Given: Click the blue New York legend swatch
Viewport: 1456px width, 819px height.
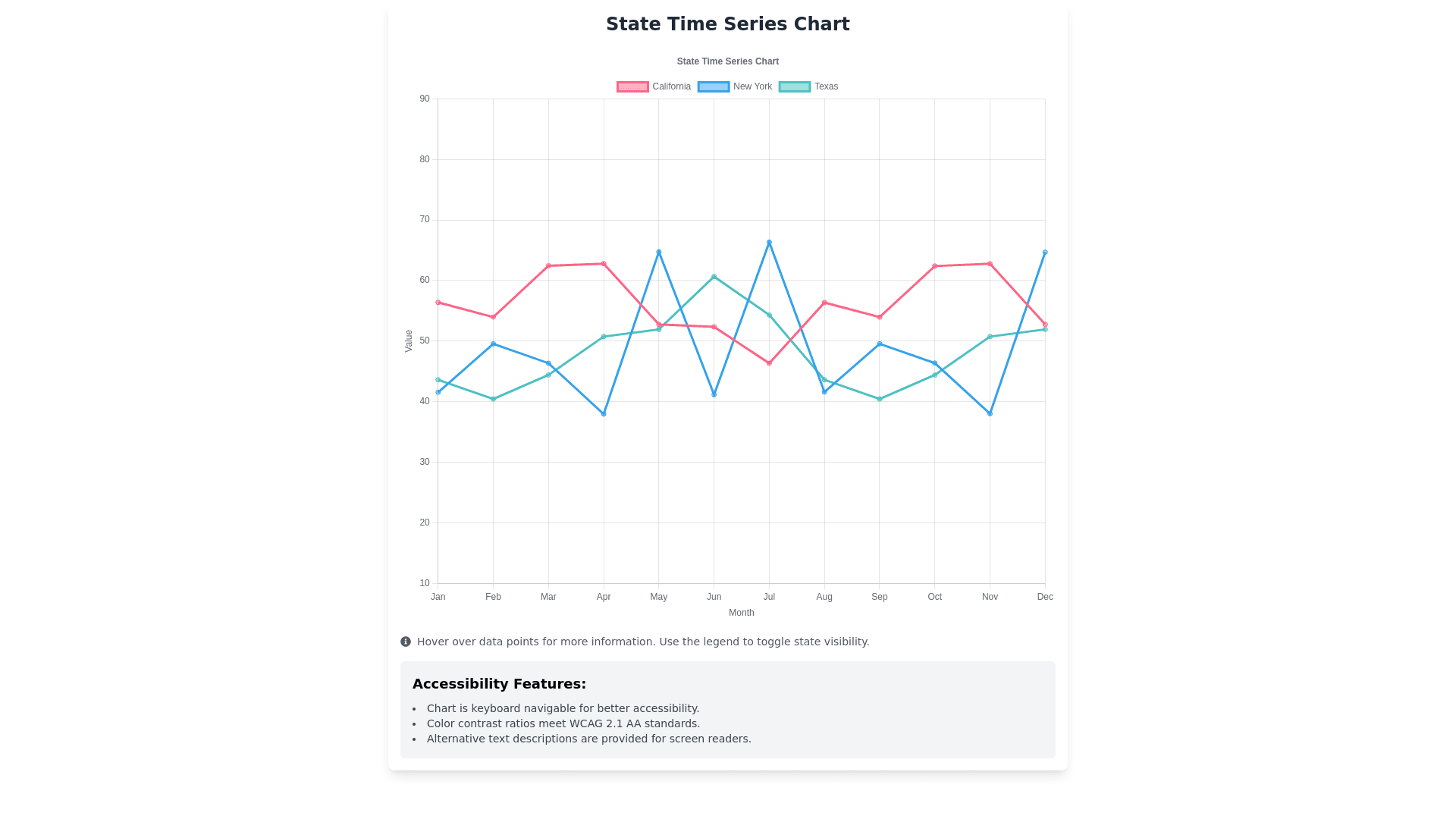Looking at the screenshot, I should pyautogui.click(x=714, y=86).
